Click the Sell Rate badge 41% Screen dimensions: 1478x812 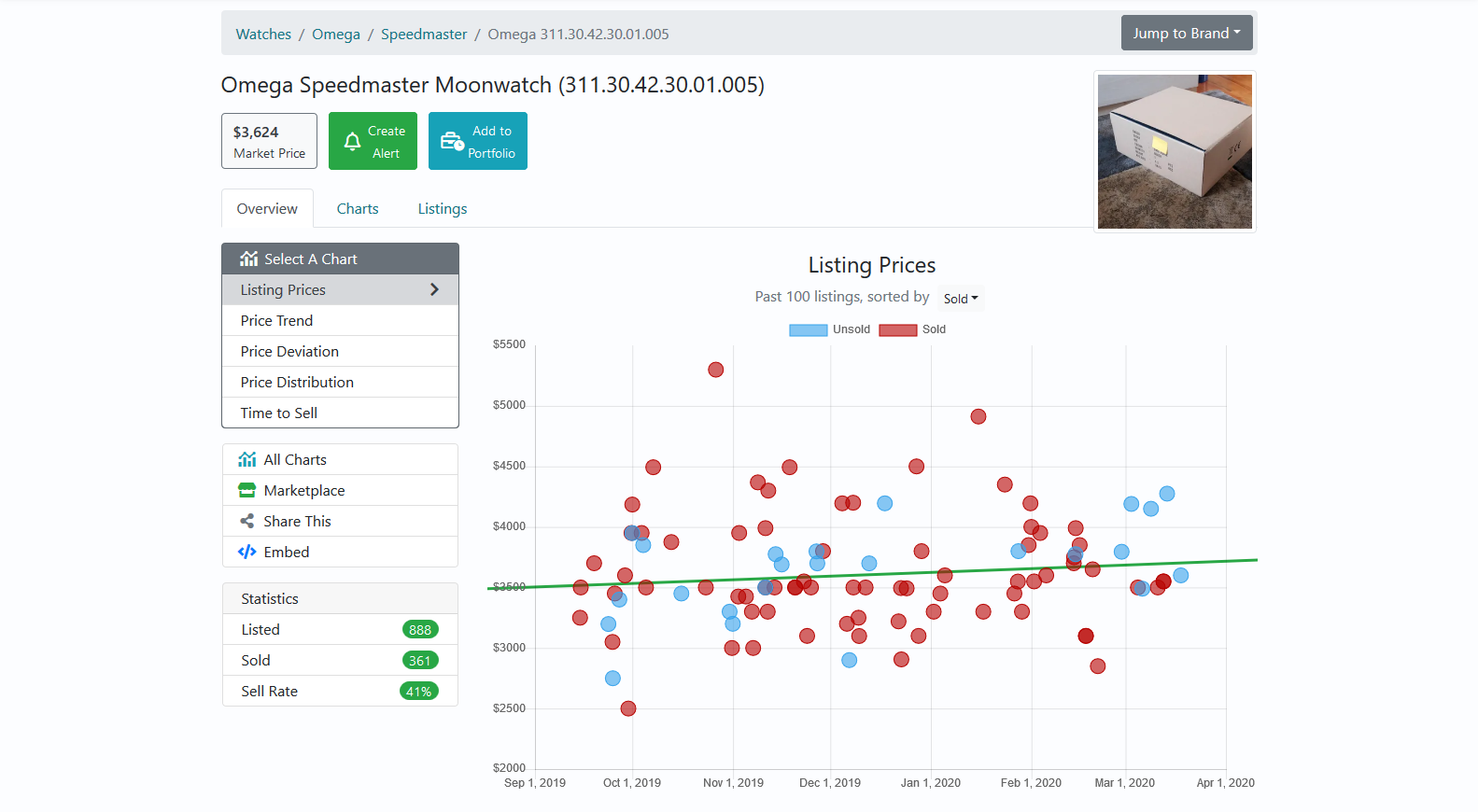coord(418,691)
